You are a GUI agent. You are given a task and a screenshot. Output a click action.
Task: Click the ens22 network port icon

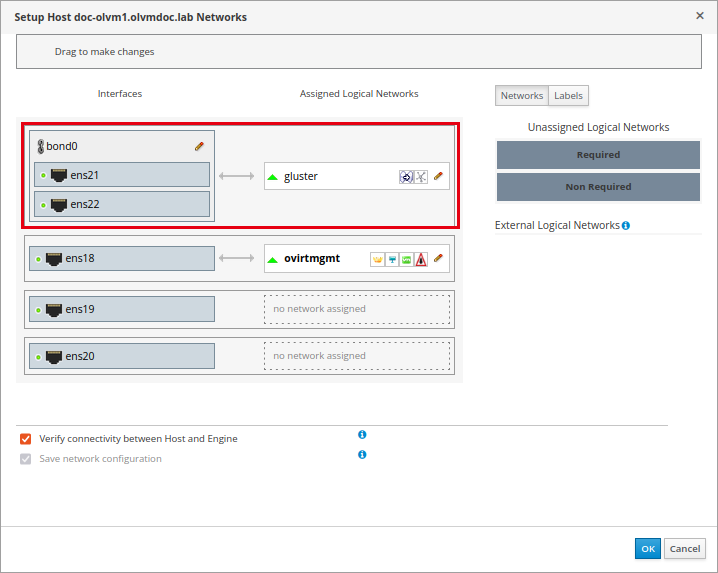(59, 204)
